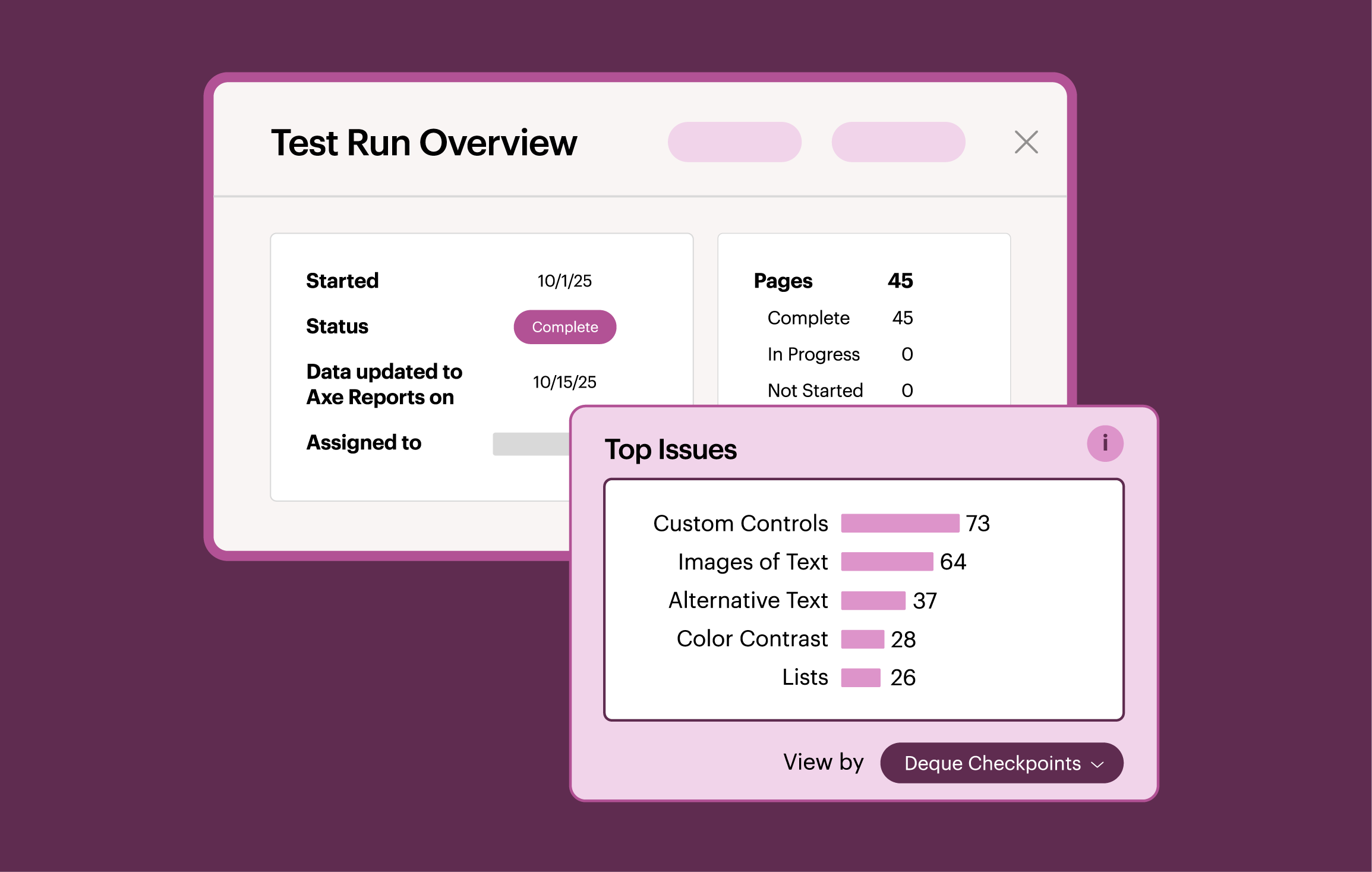Select the Complete status badge
The height and width of the screenshot is (872, 1372).
564,326
